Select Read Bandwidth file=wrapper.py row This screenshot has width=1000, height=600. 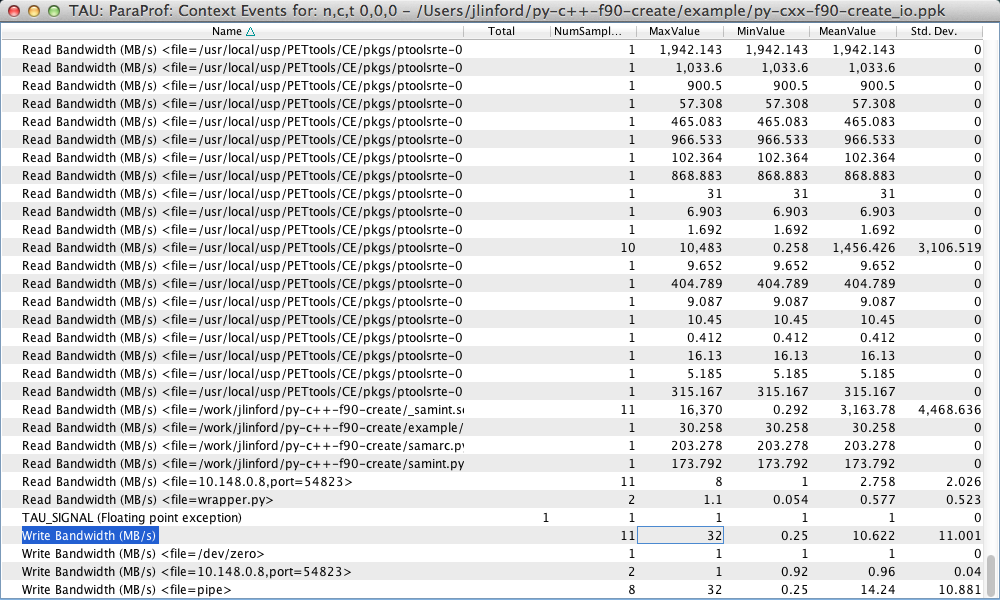(x=147, y=500)
